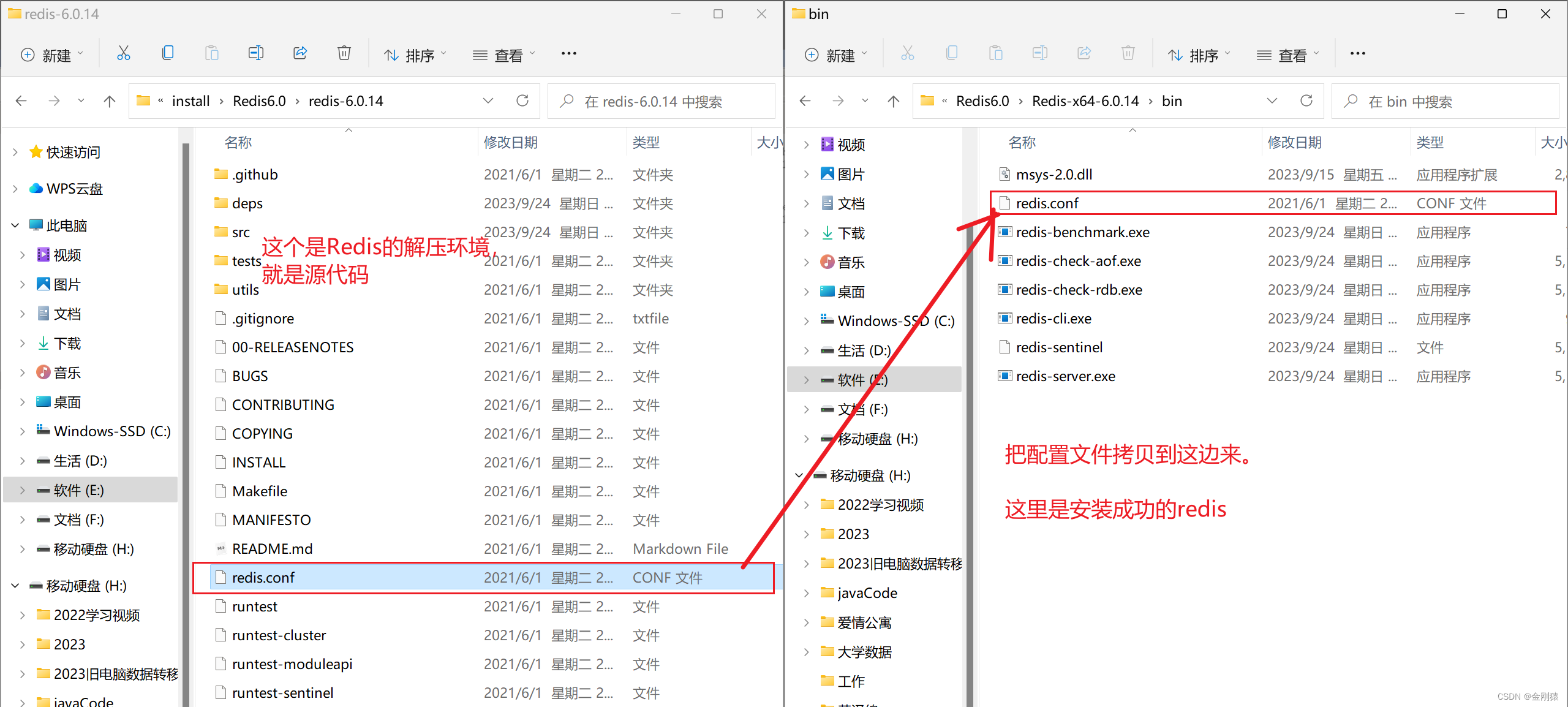
Task: Expand WPS cloud drive node in navigation pane
Action: tap(15, 189)
